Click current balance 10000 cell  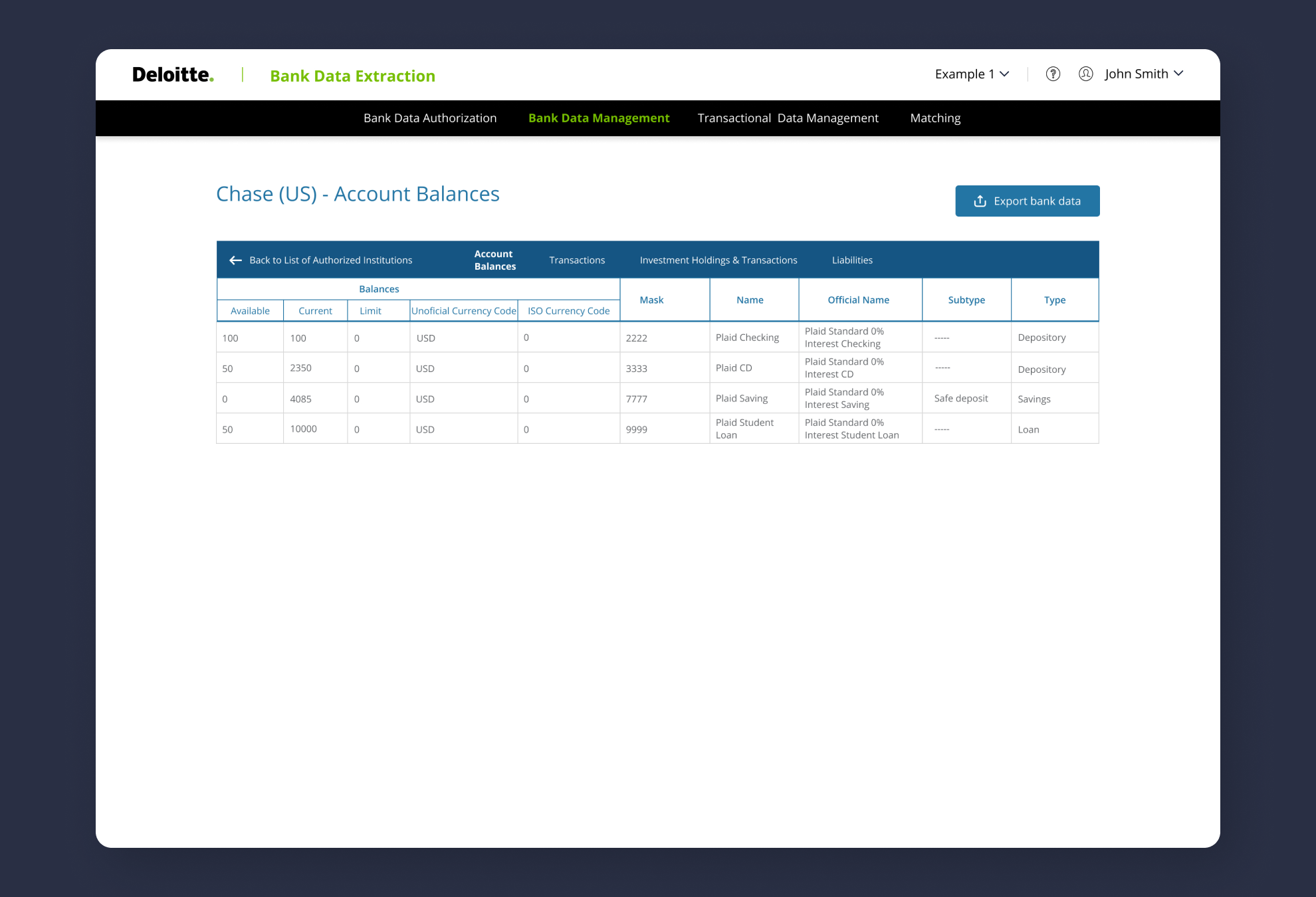pos(315,429)
